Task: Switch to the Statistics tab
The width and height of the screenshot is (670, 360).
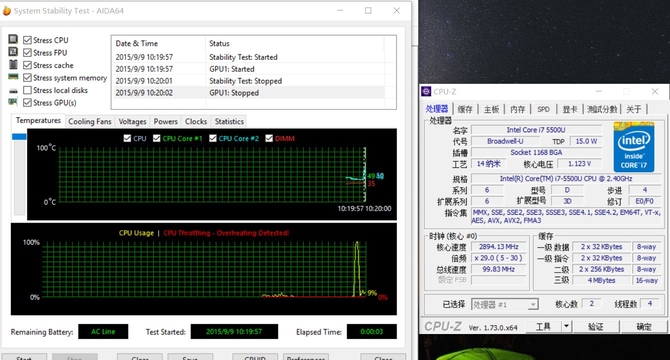Action: (x=229, y=122)
